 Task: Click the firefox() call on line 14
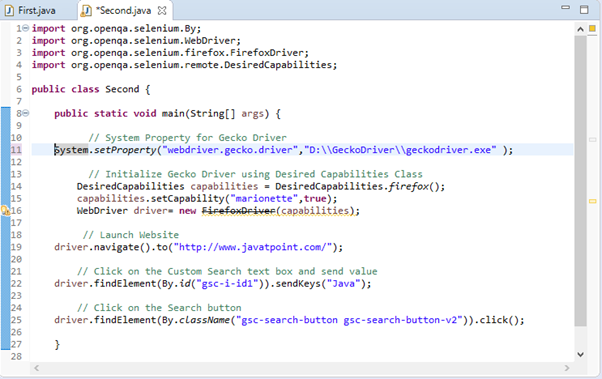[x=414, y=186]
